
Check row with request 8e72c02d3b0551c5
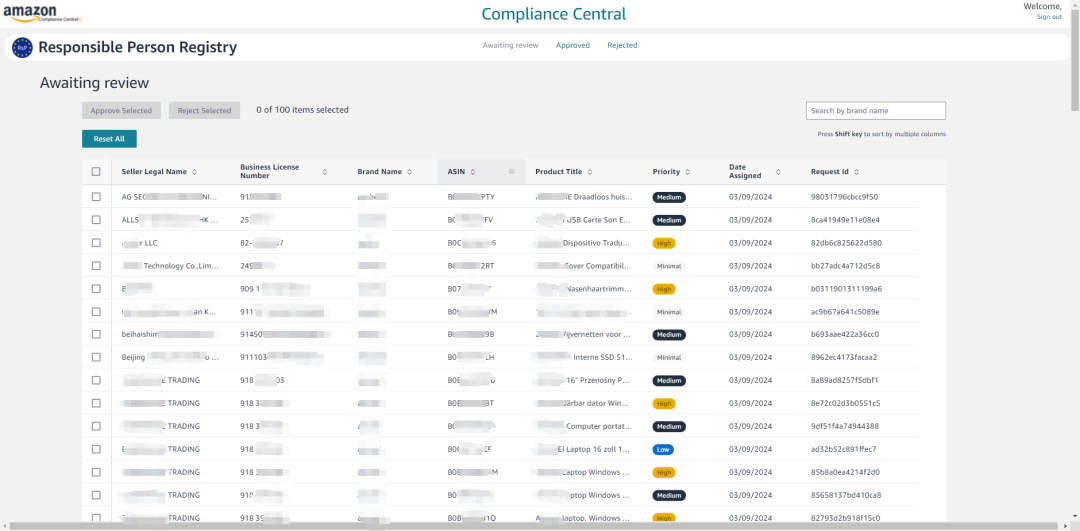[x=96, y=403]
